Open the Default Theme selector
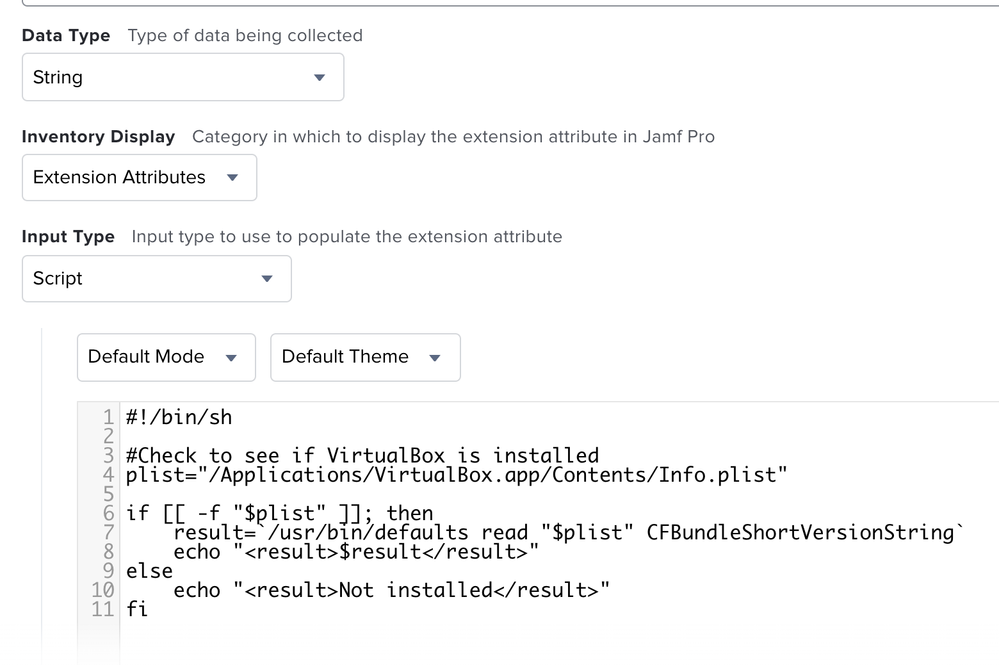The width and height of the screenshot is (999, 665). pos(365,357)
